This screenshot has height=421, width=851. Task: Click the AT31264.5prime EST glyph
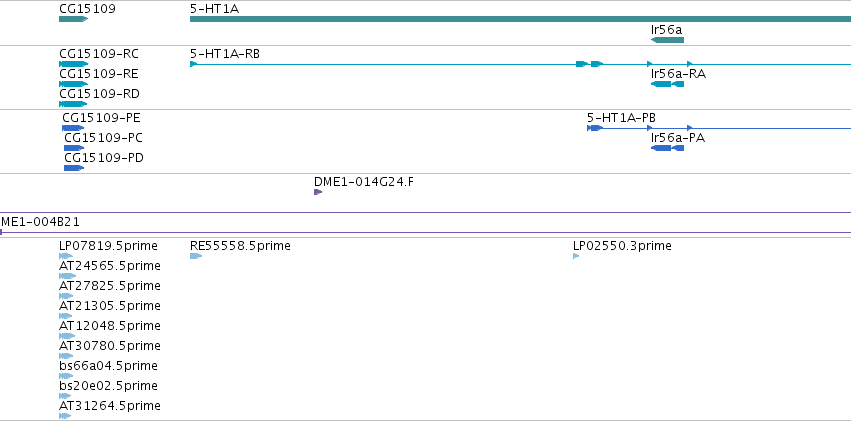coord(65,416)
